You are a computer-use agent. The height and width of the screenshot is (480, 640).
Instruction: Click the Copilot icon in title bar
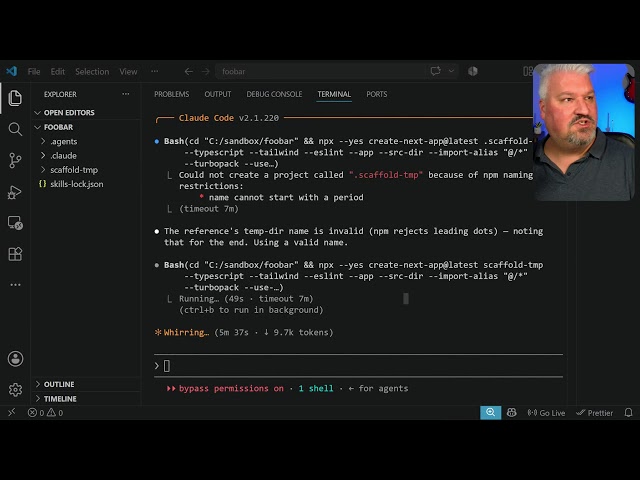tap(473, 71)
